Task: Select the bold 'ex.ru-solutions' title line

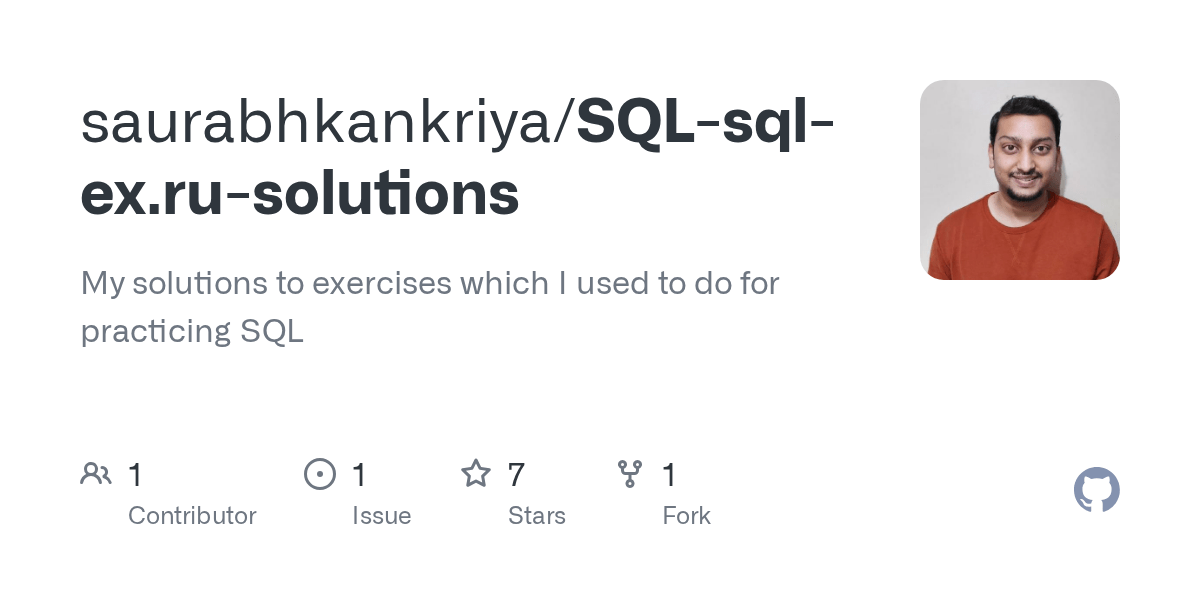Action: pyautogui.click(x=300, y=194)
